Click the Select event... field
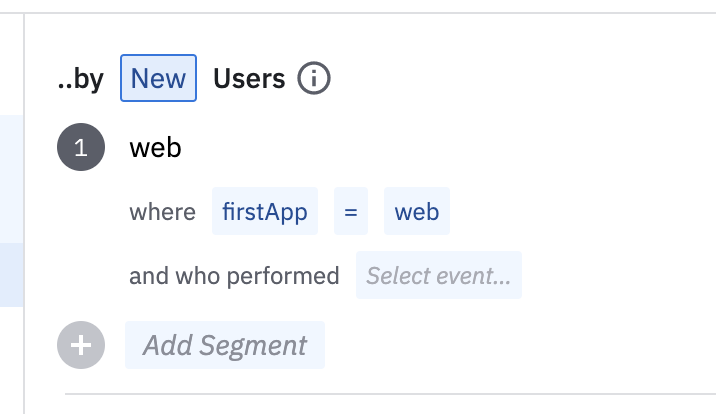This screenshot has width=716, height=414. [438, 275]
